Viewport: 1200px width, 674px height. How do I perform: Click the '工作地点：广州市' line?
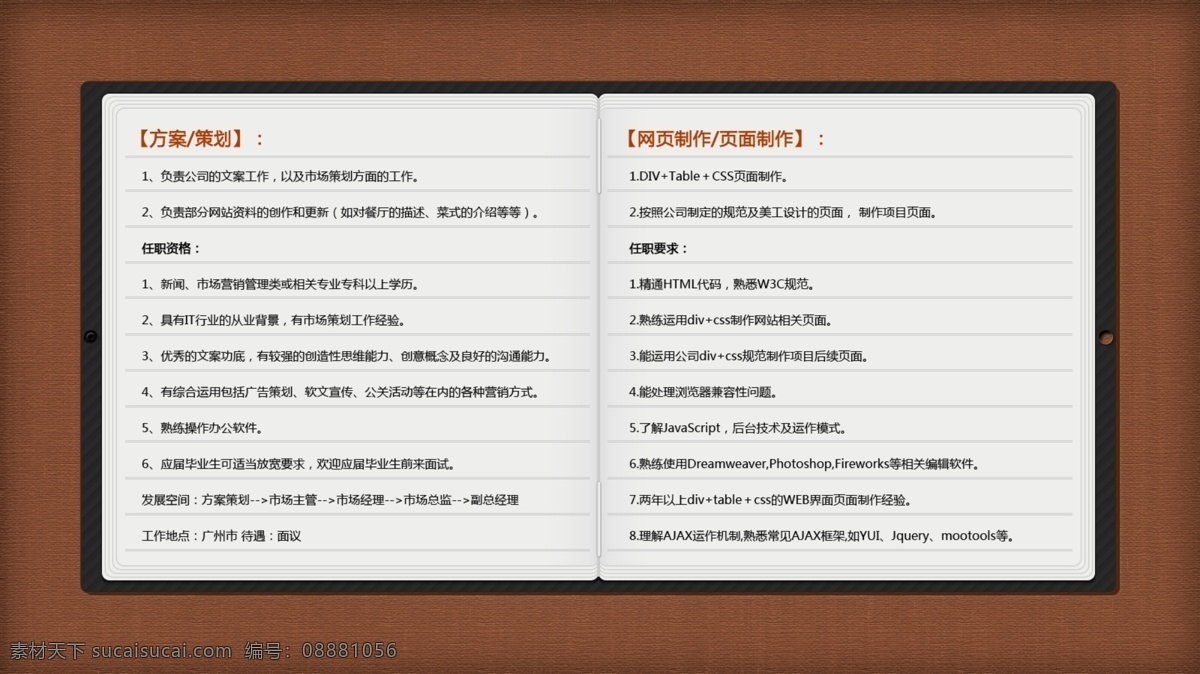click(221, 536)
